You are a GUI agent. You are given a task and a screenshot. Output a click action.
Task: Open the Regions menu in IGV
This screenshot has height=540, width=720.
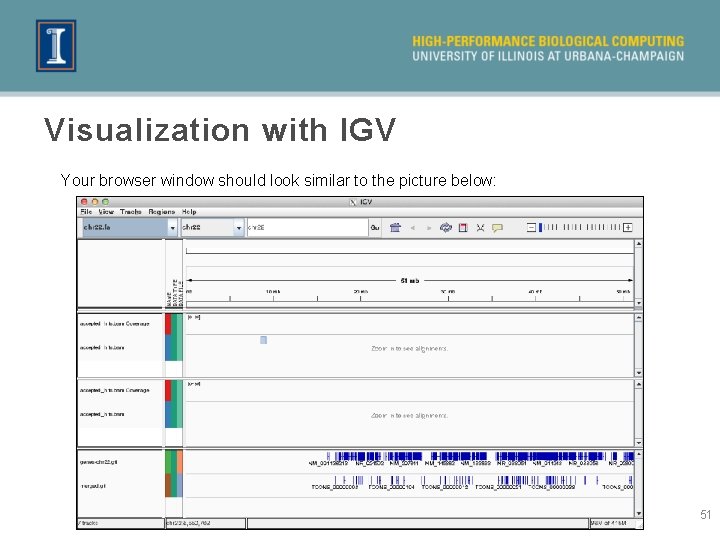[x=162, y=212]
